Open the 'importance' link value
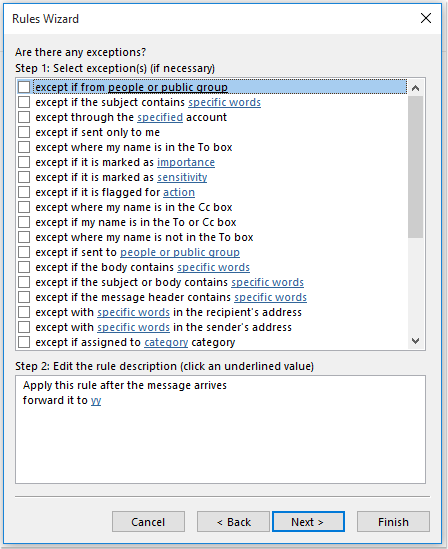The height and width of the screenshot is (549, 448). click(x=186, y=162)
